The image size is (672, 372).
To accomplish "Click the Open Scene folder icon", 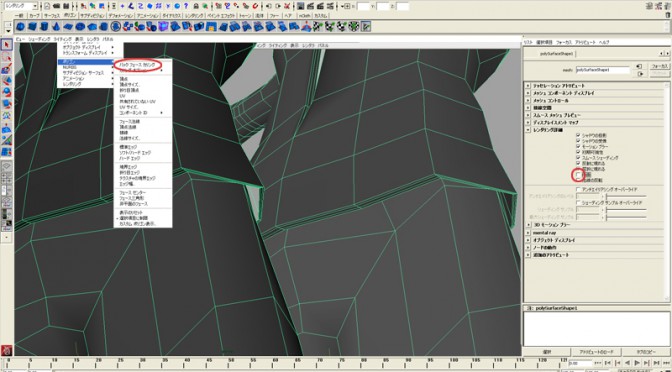I will 56,6.
